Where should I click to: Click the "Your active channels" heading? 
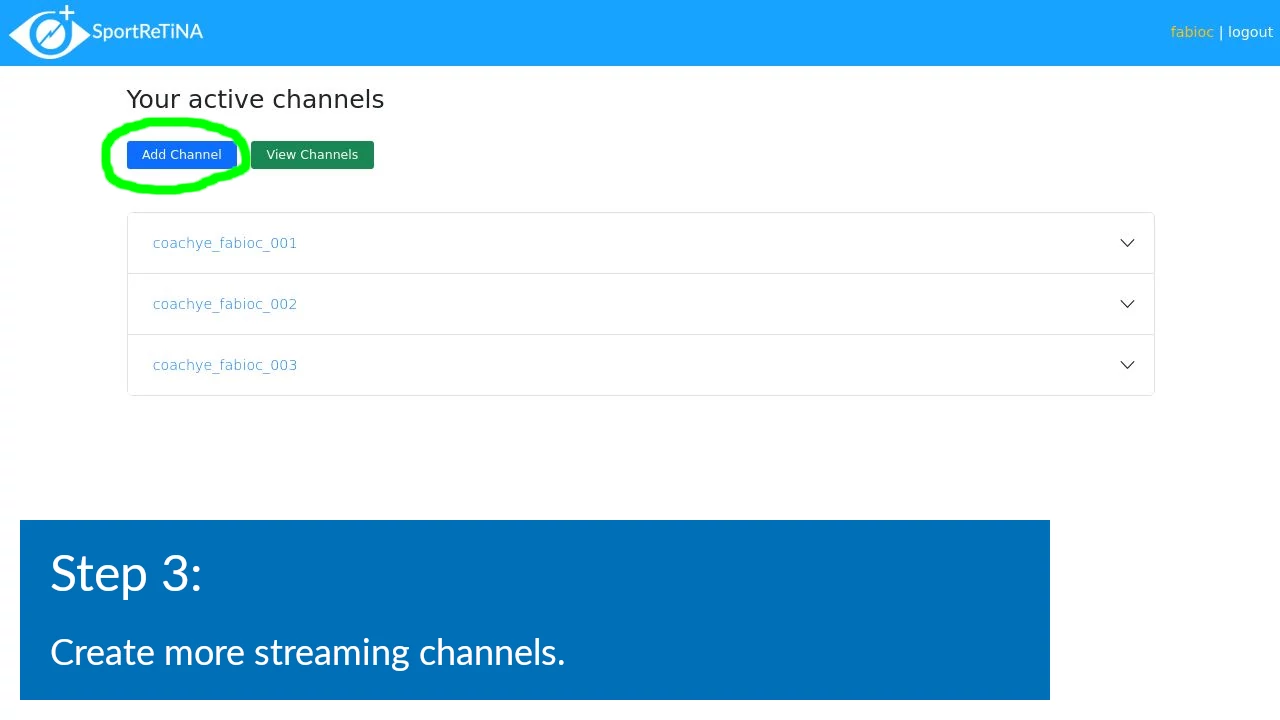(255, 100)
